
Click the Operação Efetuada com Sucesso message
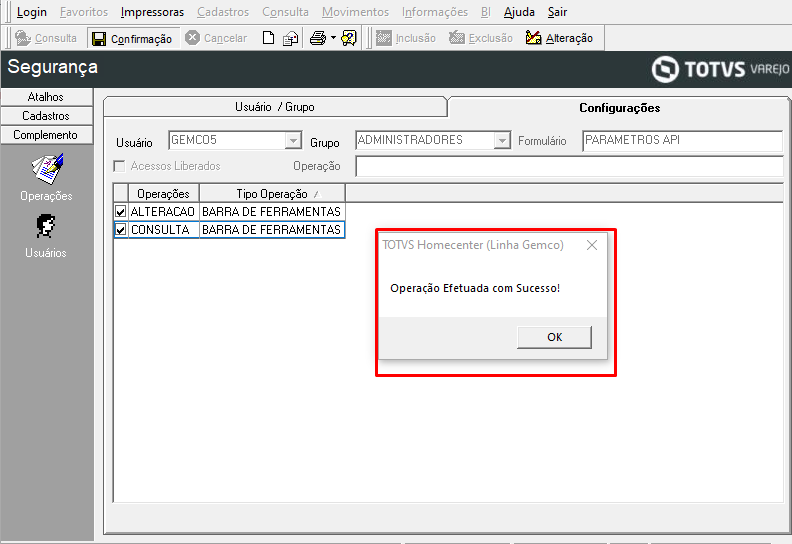pyautogui.click(x=475, y=288)
